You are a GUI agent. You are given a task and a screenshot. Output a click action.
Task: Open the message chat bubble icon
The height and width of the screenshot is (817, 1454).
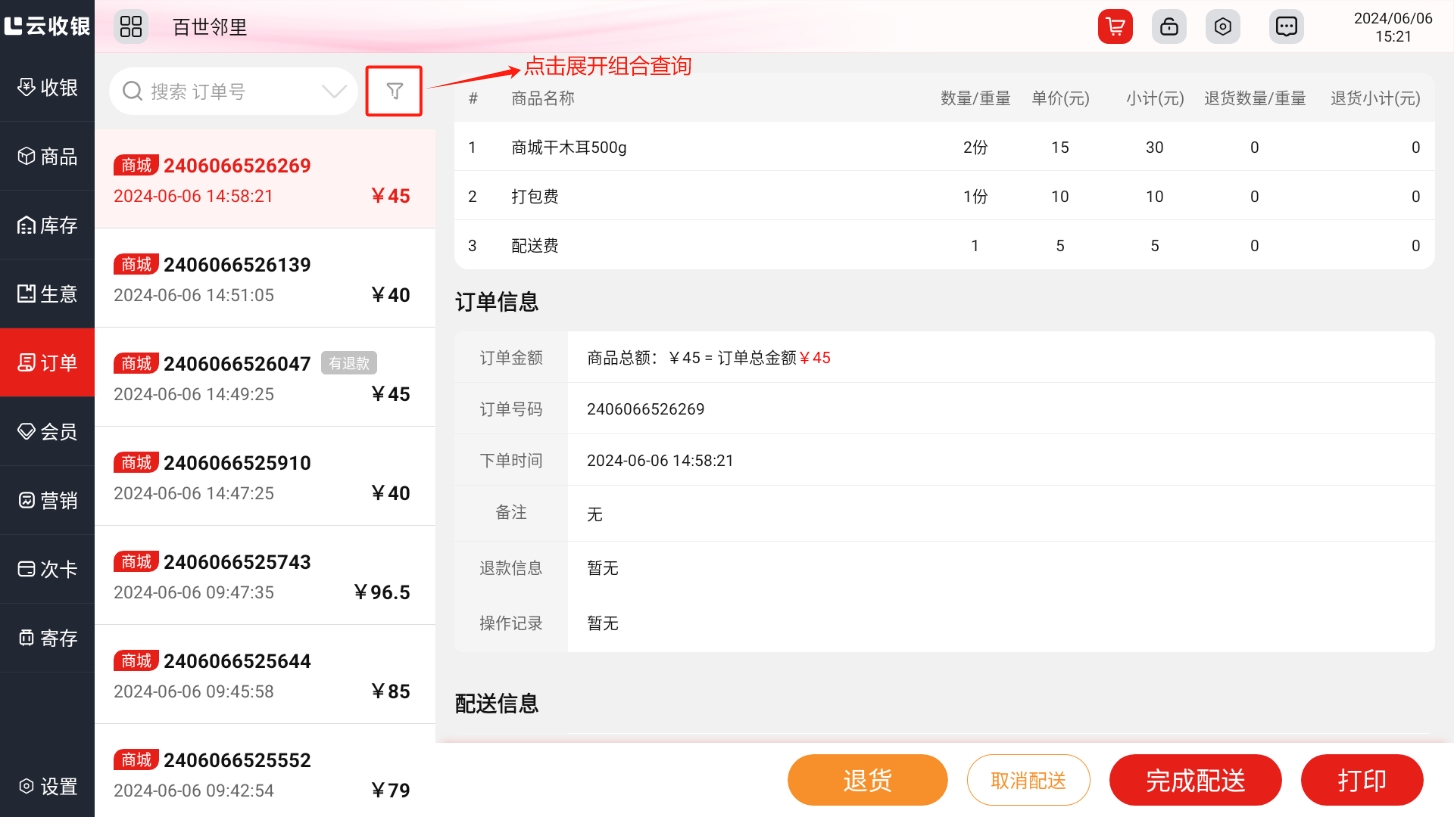[1286, 27]
